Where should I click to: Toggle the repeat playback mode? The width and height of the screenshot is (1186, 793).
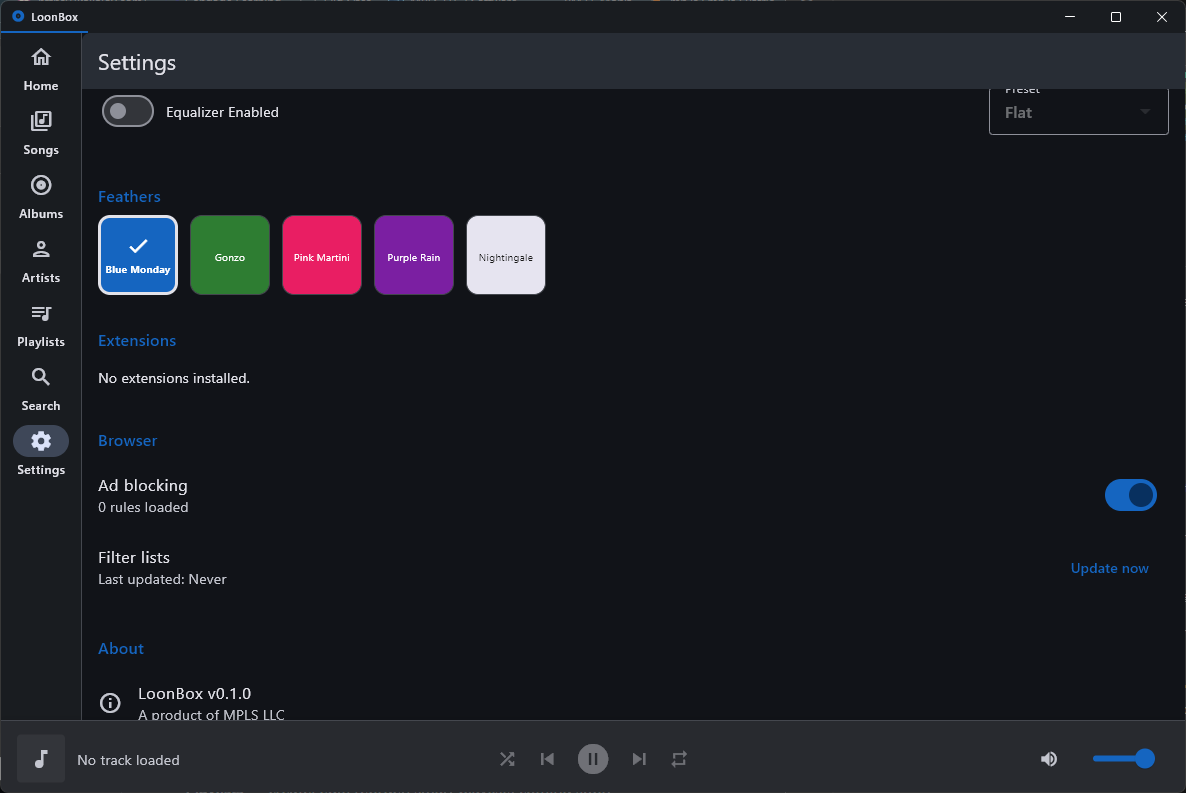tap(679, 759)
